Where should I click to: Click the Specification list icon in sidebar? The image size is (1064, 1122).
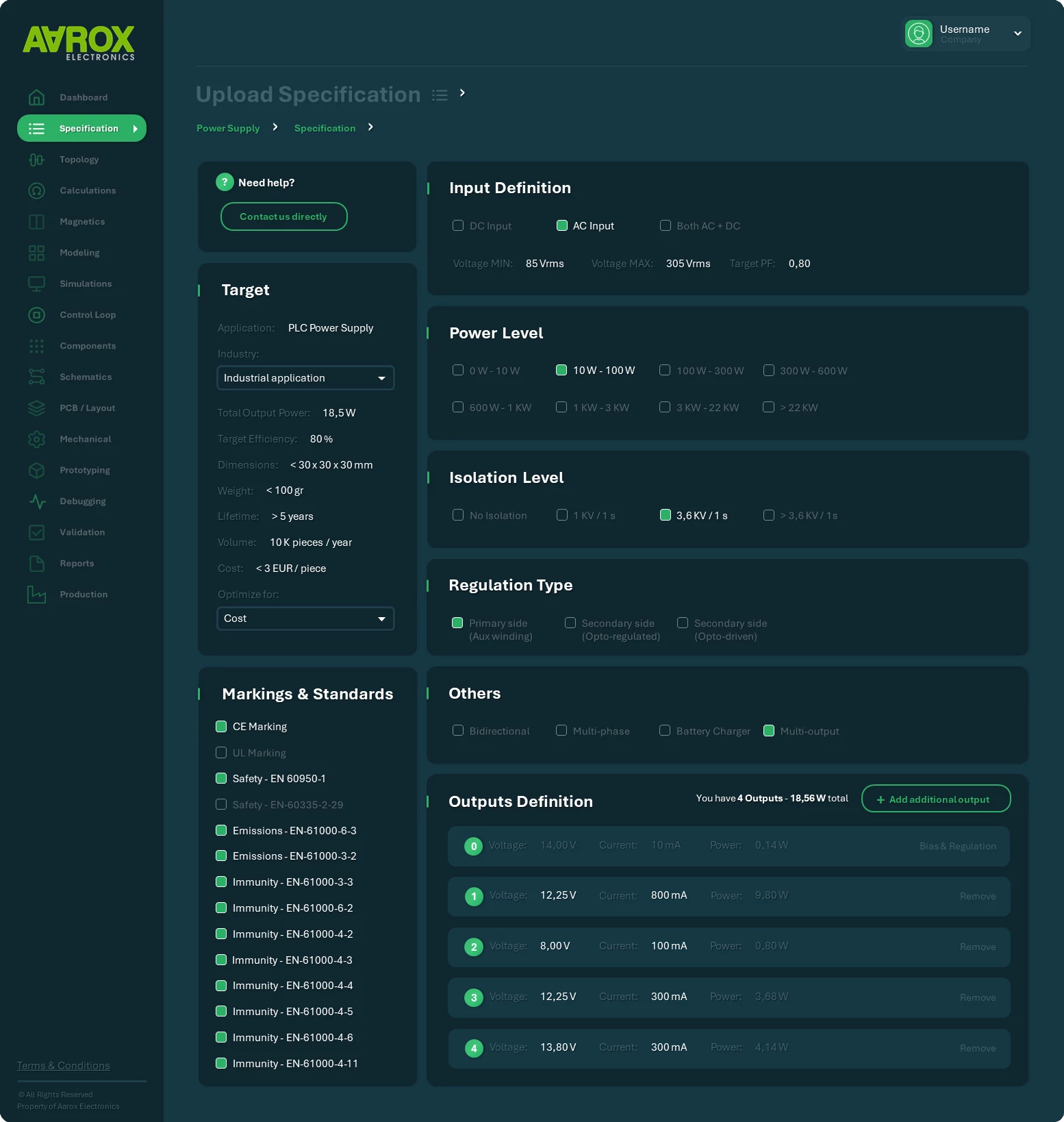36,128
